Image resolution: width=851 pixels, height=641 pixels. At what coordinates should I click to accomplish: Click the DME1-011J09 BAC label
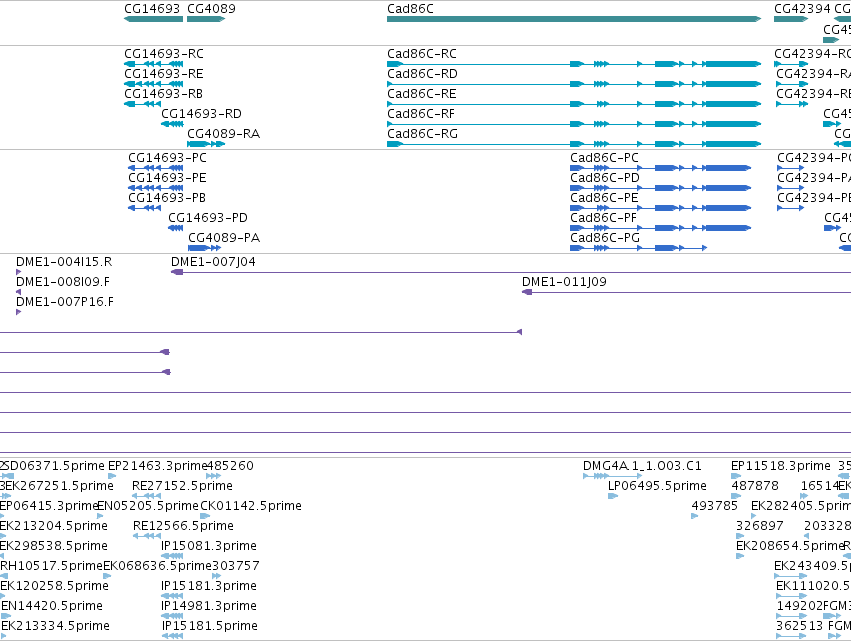(x=564, y=282)
